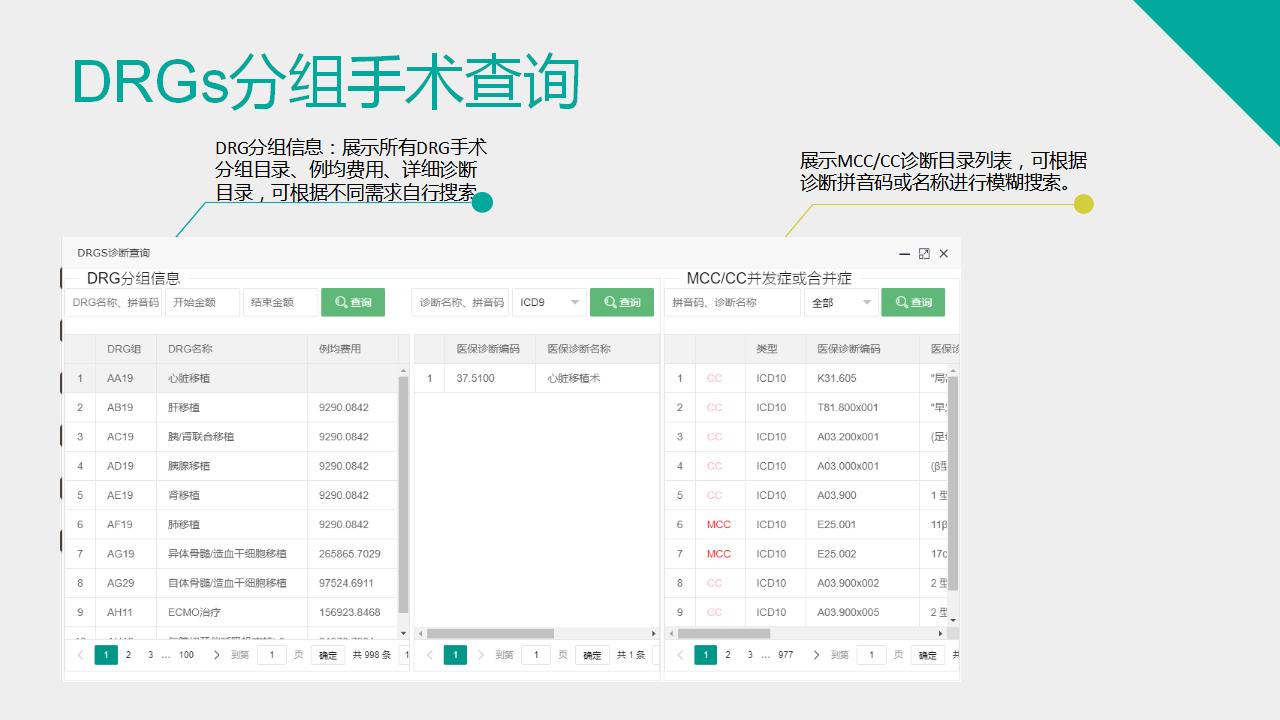Click the magnifier icon in MCC/CC search button
This screenshot has height=720, width=1280.
[x=899, y=302]
